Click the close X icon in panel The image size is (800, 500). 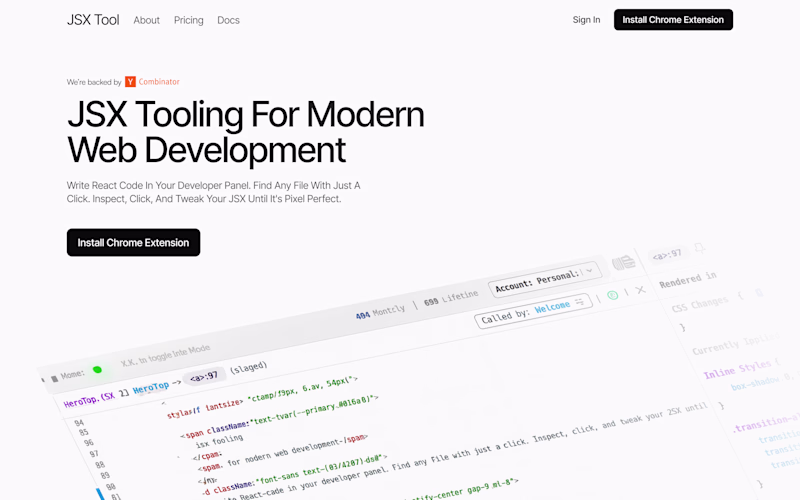641,290
